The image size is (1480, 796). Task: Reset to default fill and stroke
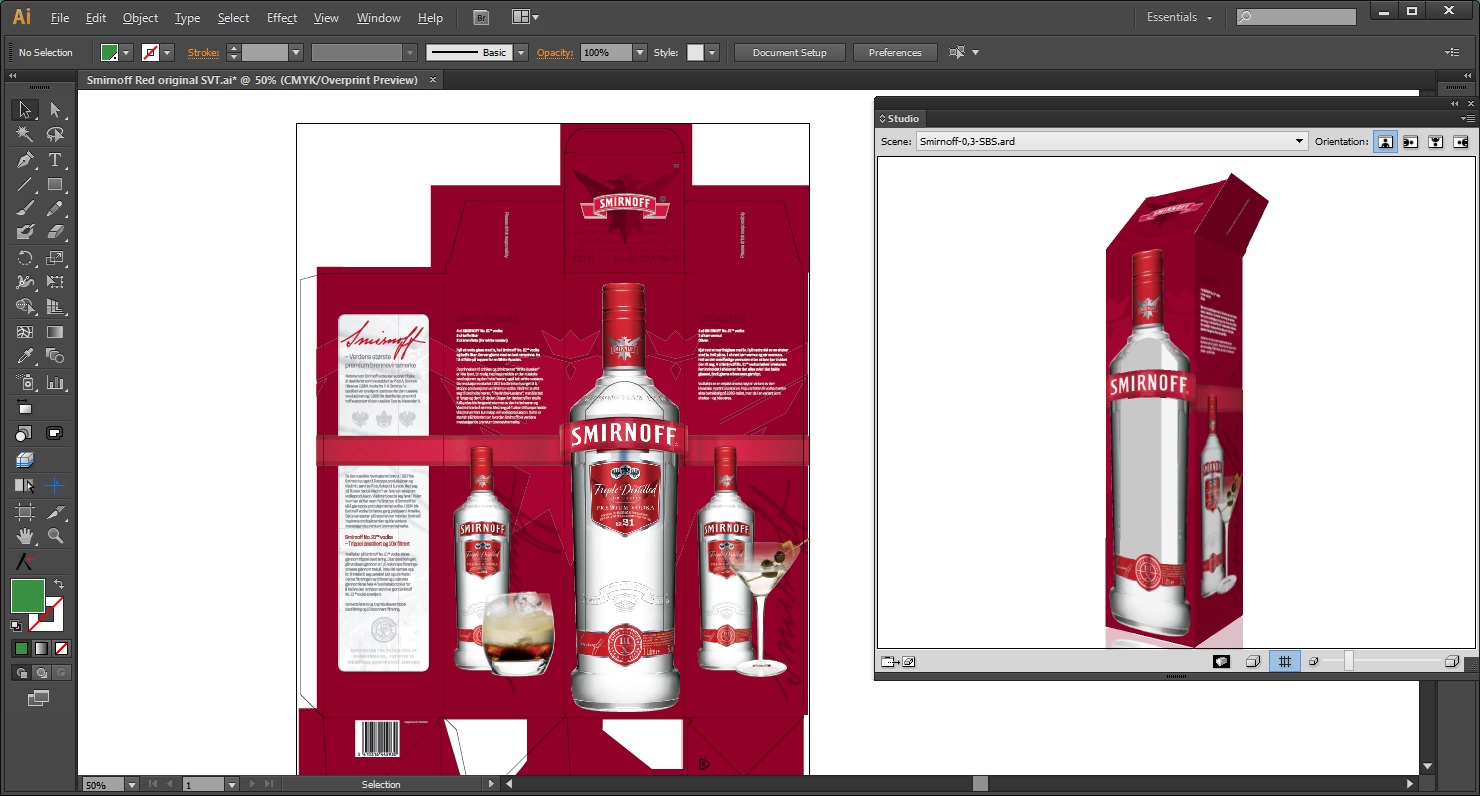[x=16, y=626]
